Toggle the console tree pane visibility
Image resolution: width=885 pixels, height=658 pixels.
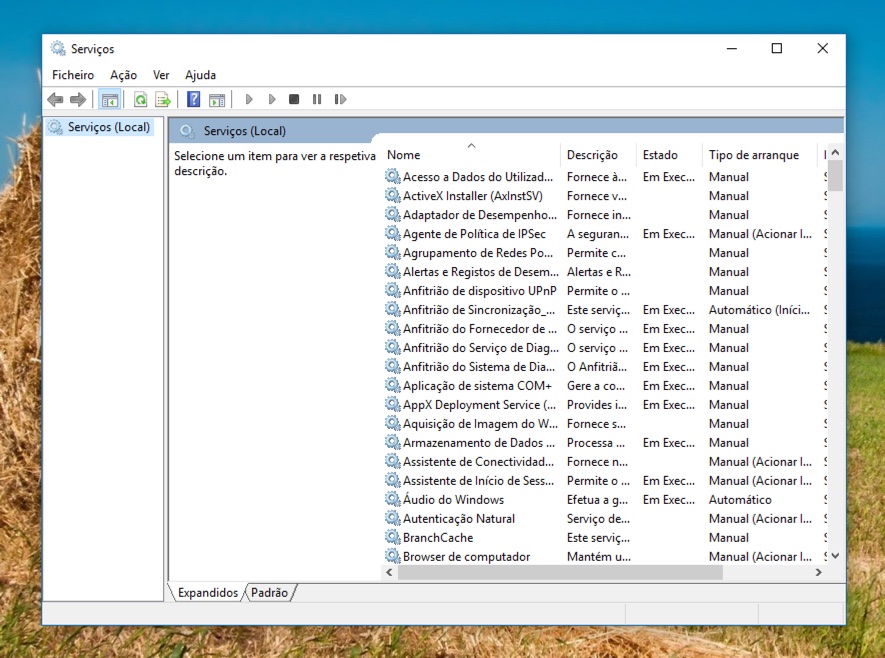(x=110, y=99)
